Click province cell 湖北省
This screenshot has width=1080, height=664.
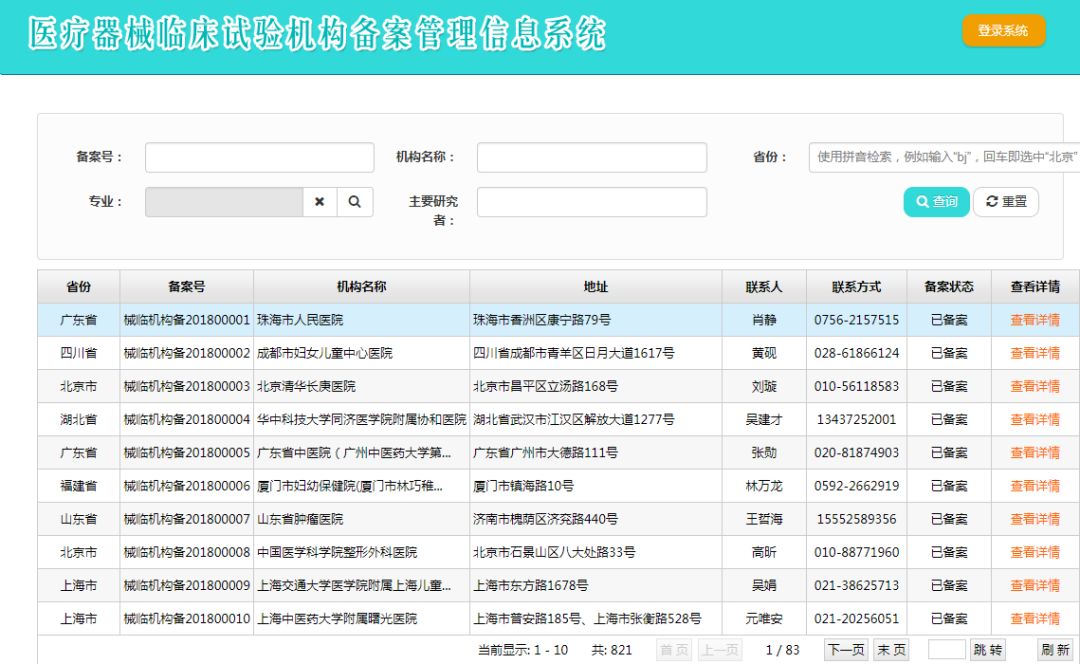[x=79, y=419]
